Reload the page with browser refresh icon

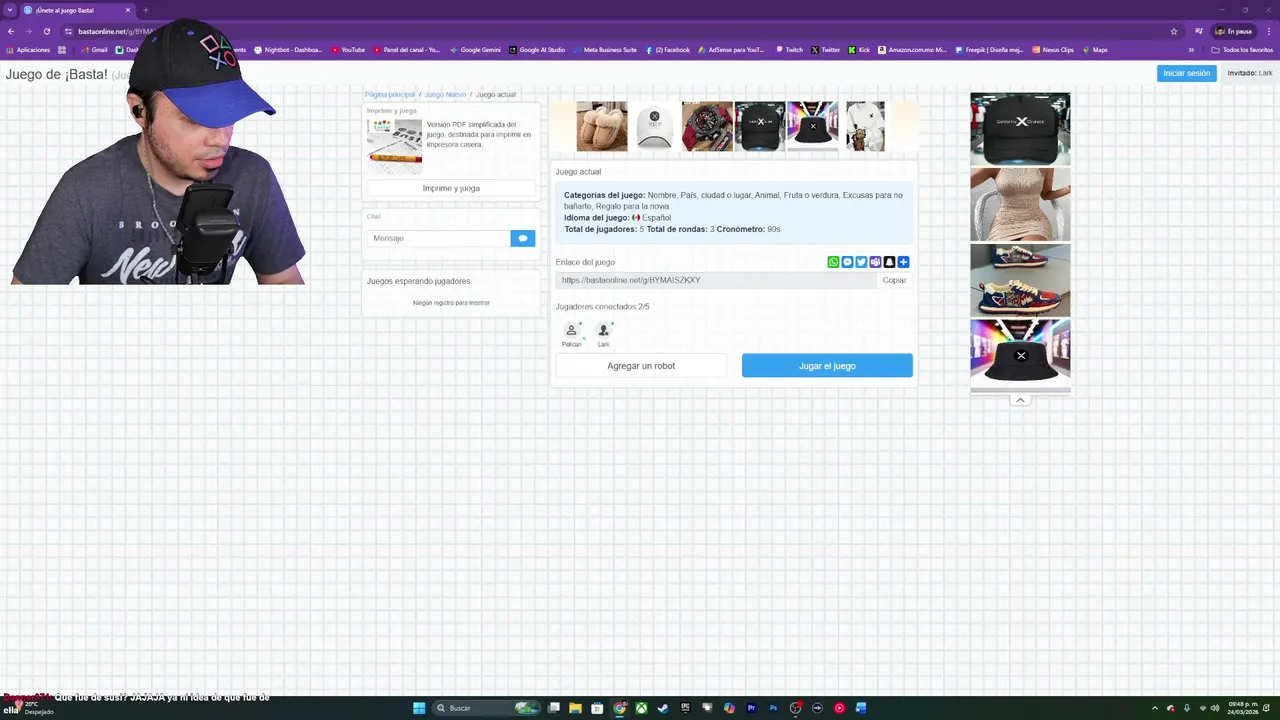(x=46, y=31)
